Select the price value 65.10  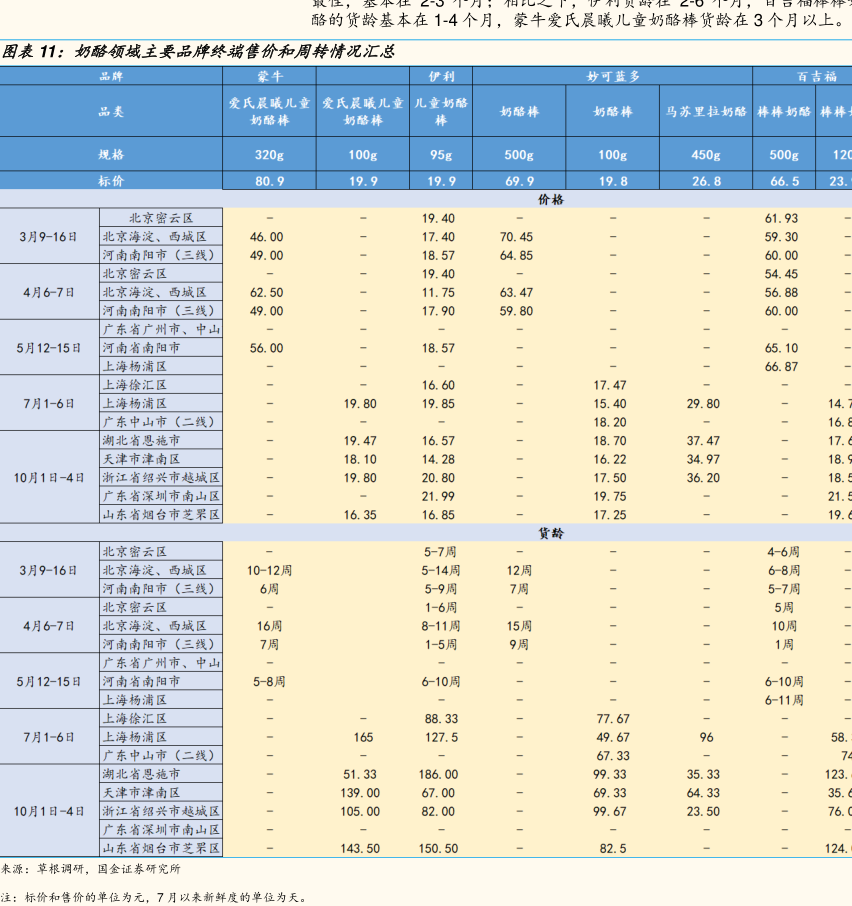click(782, 348)
